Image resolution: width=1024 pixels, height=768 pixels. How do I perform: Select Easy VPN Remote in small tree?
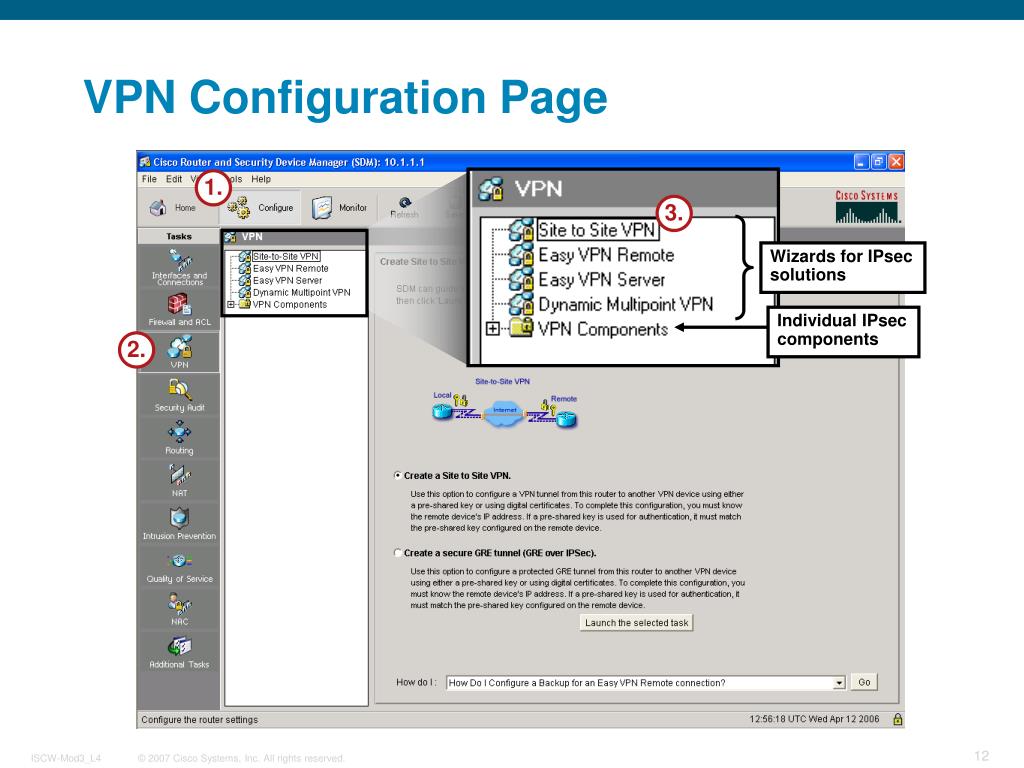pos(291,268)
